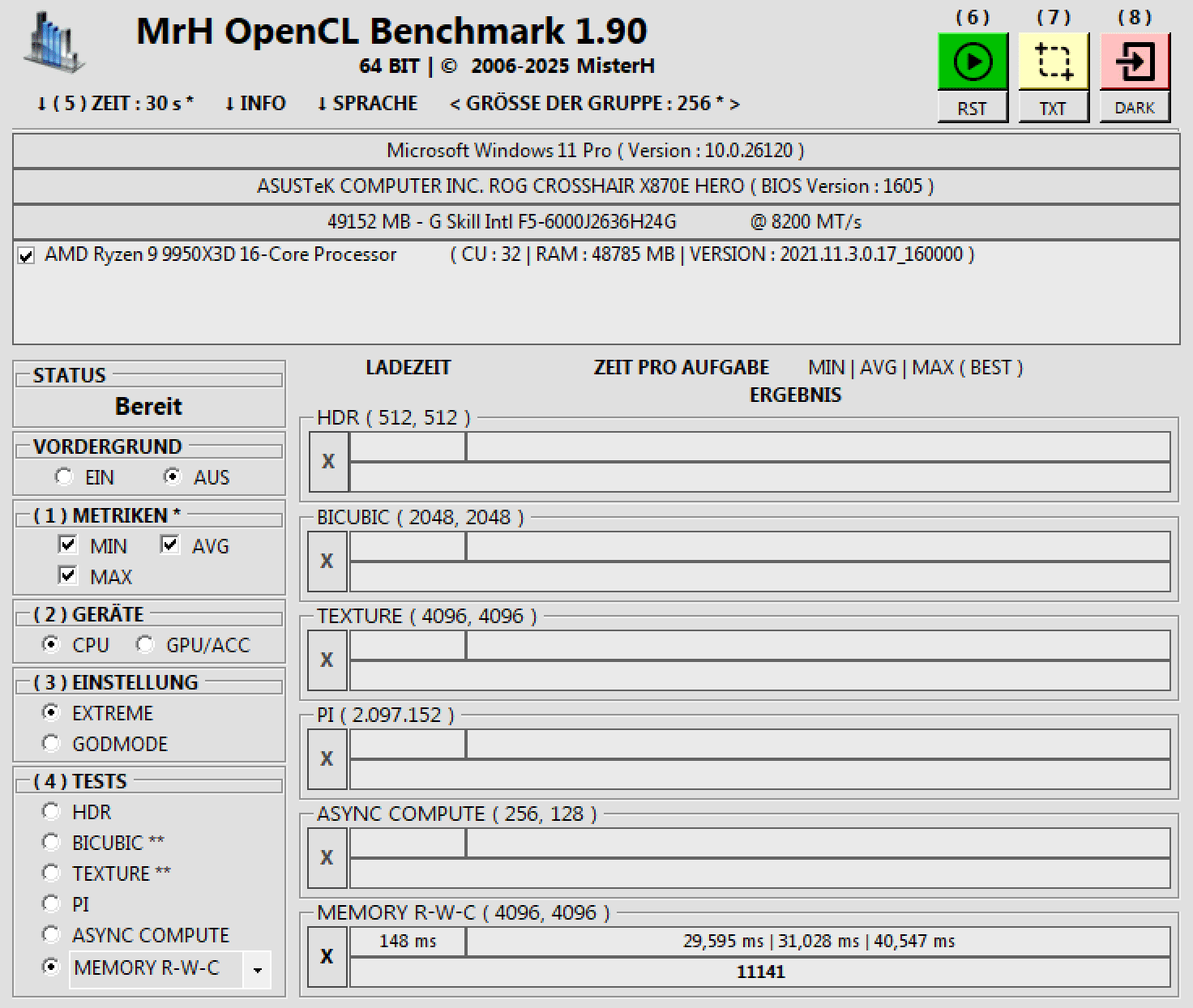Select the TEXTURE test radio button

(x=51, y=873)
